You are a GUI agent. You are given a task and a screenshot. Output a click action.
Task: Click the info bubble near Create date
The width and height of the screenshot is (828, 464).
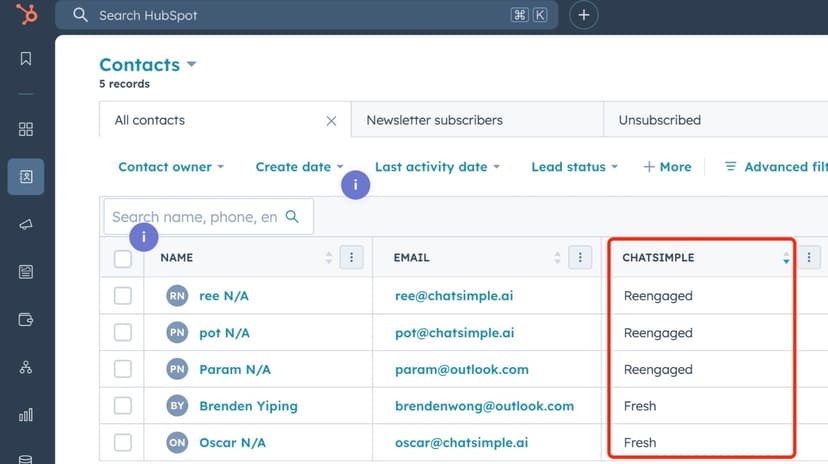[355, 185]
